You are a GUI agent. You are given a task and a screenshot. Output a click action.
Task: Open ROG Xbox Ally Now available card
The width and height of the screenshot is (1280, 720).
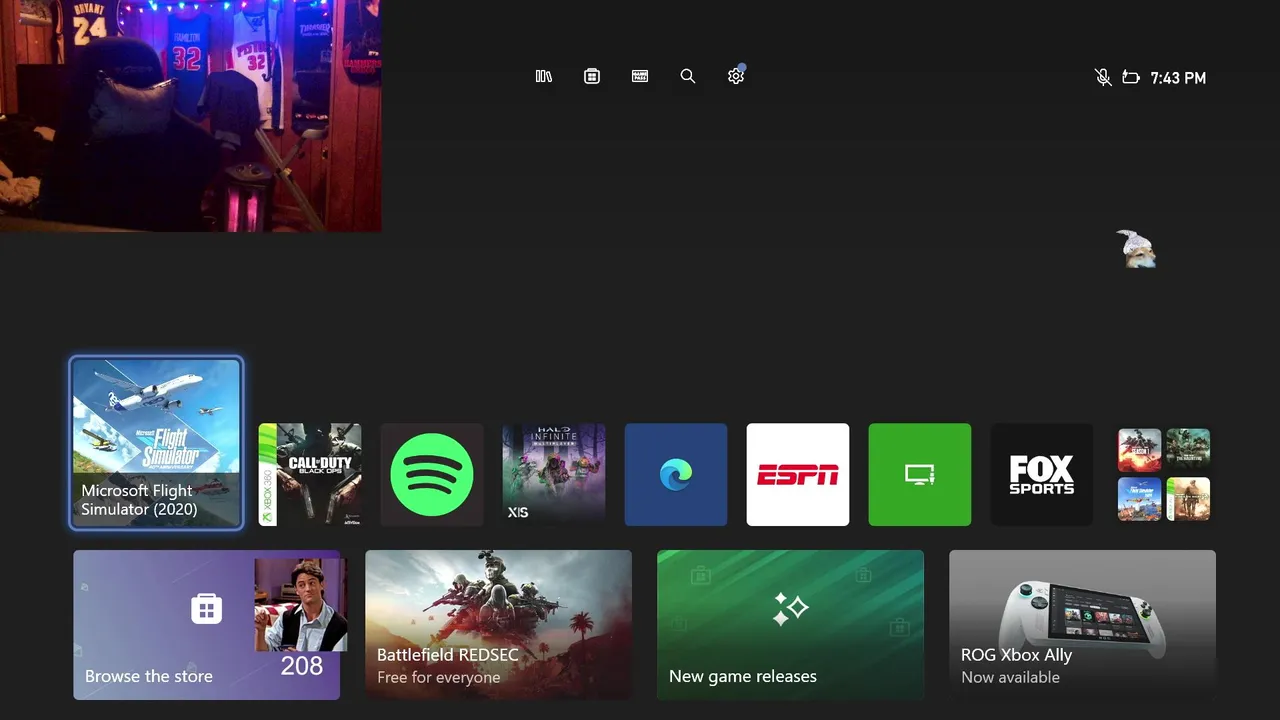(1083, 625)
